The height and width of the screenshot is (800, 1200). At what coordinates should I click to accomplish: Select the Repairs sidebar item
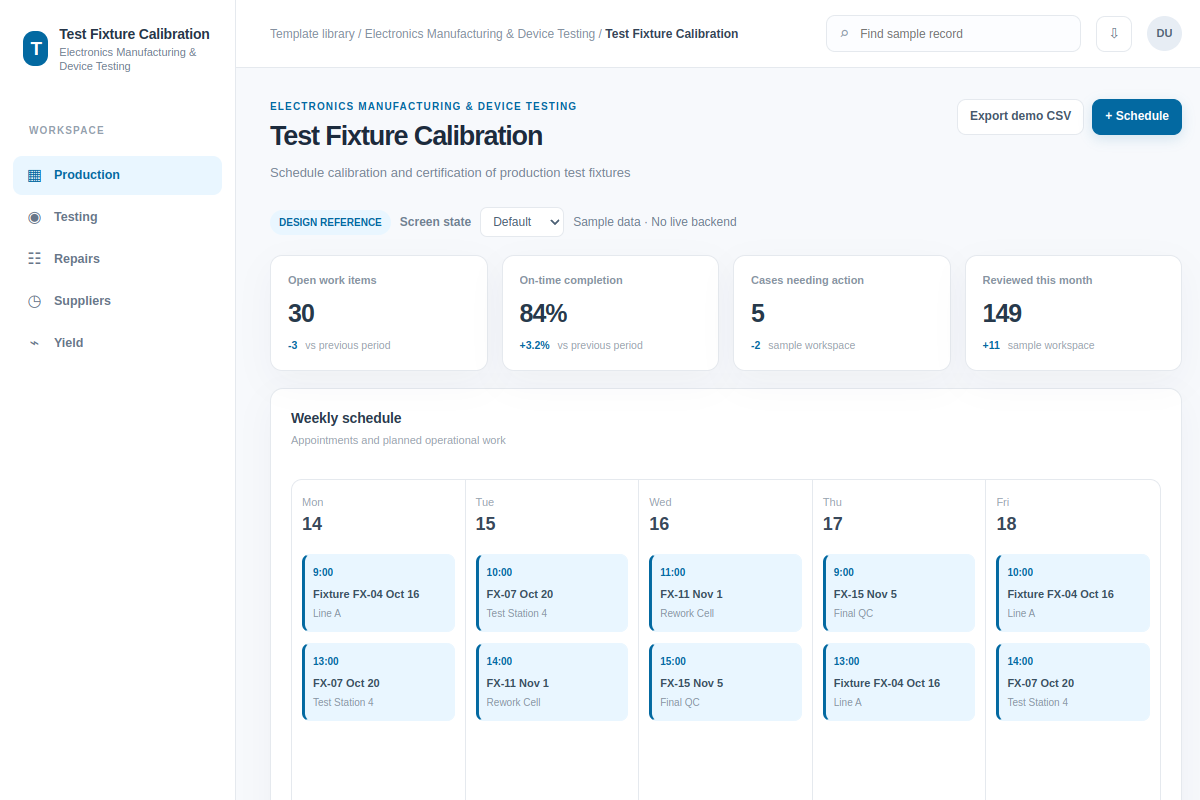click(x=117, y=259)
